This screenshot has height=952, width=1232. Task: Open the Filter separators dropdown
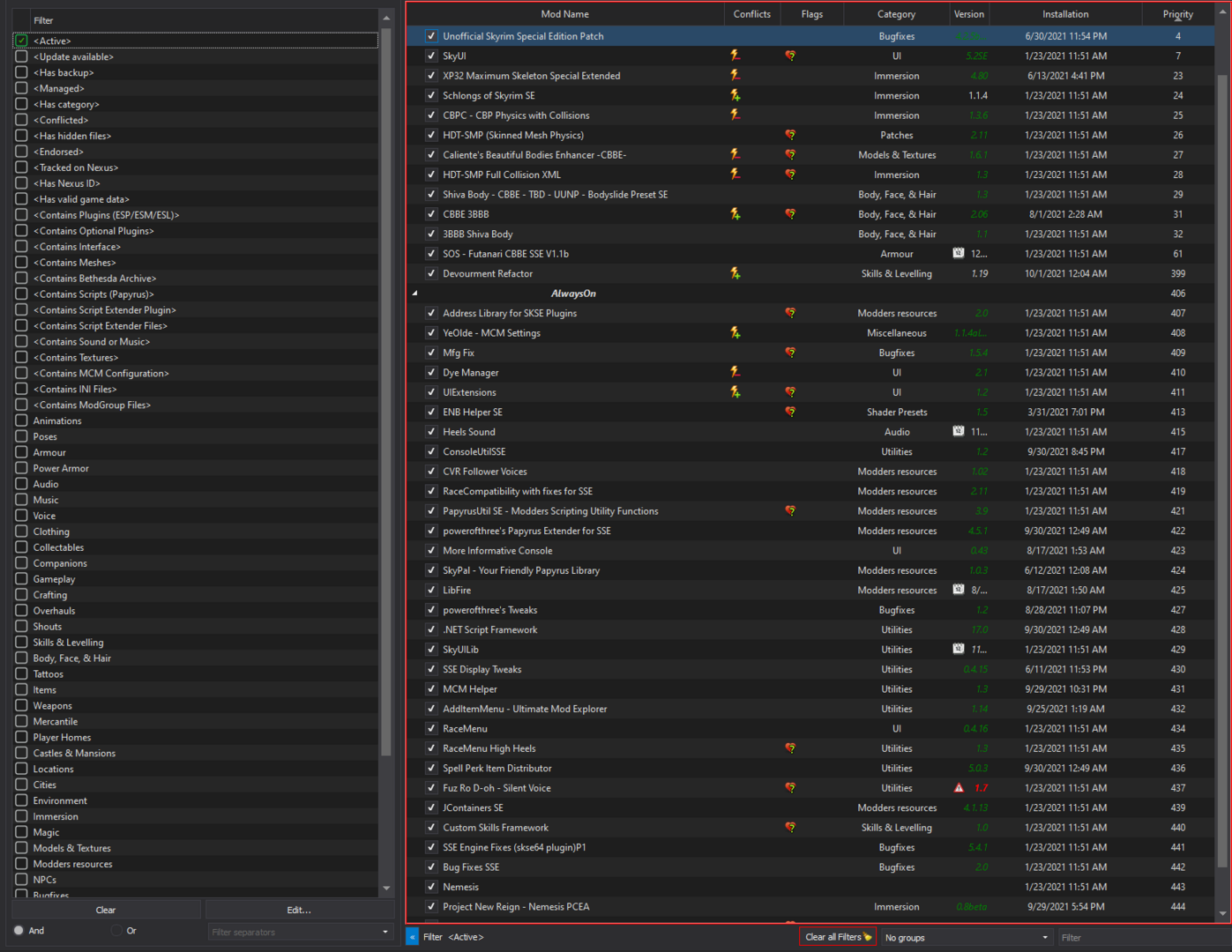300,932
